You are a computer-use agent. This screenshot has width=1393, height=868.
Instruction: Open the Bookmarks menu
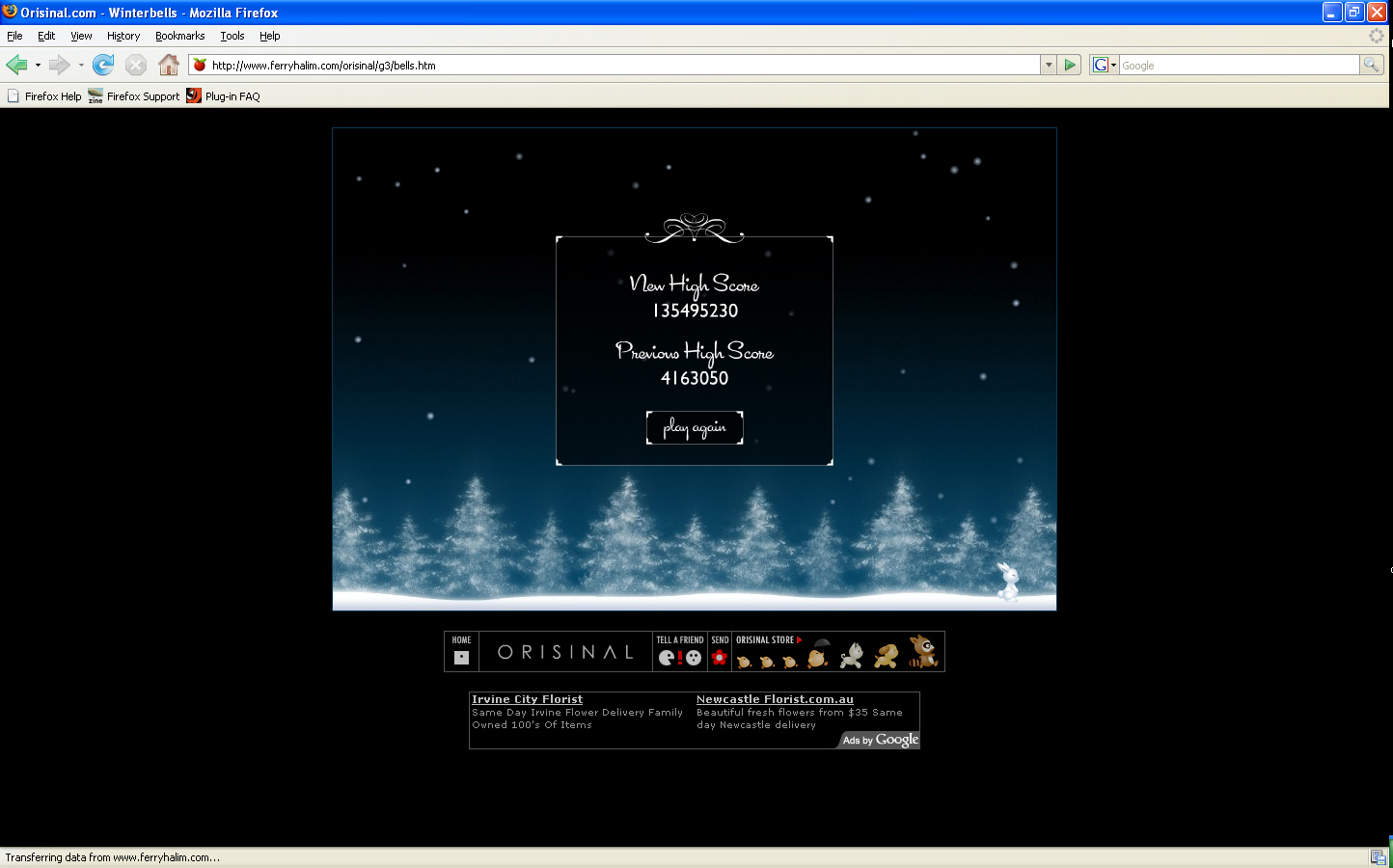pyautogui.click(x=180, y=36)
